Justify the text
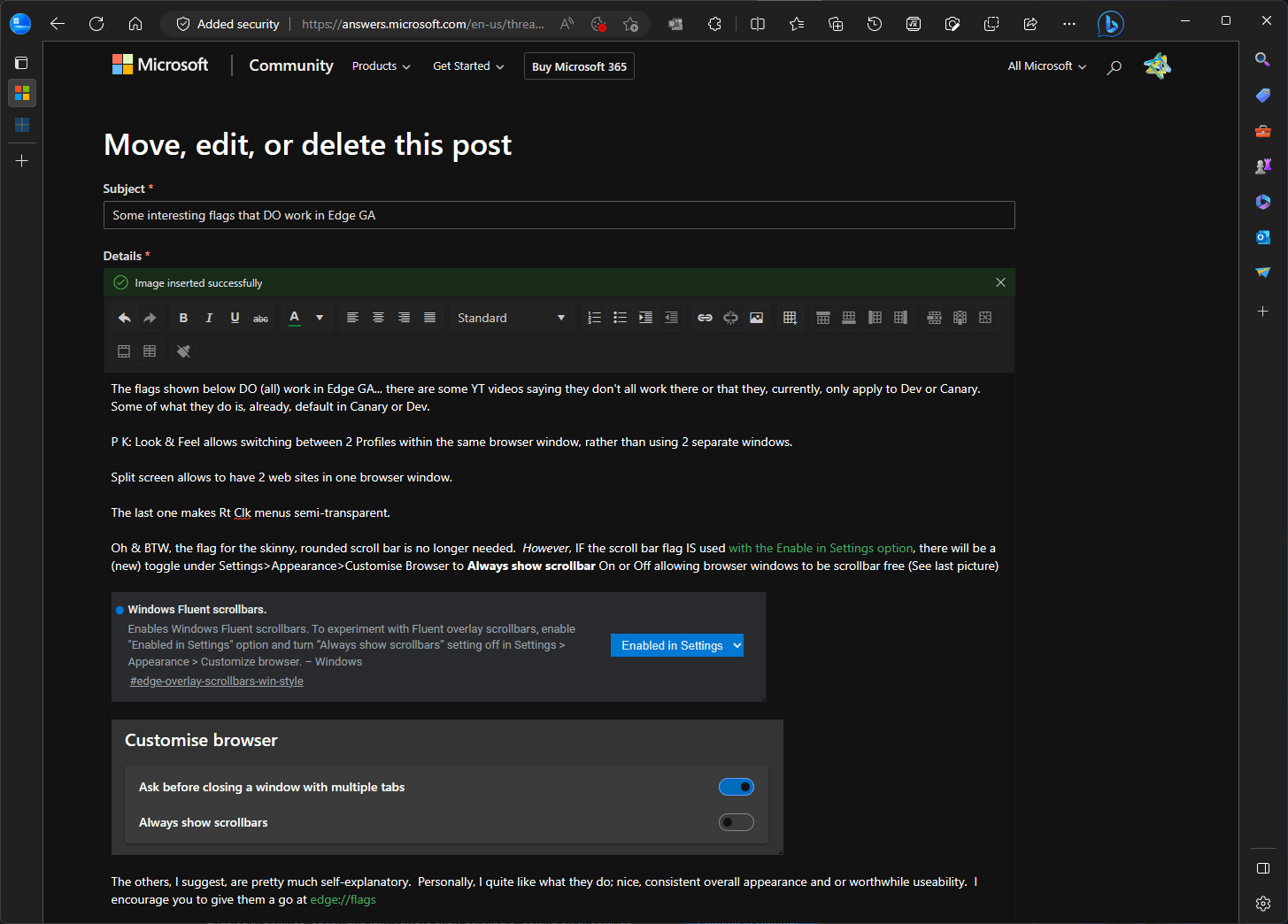The height and width of the screenshot is (924, 1288). tap(429, 318)
